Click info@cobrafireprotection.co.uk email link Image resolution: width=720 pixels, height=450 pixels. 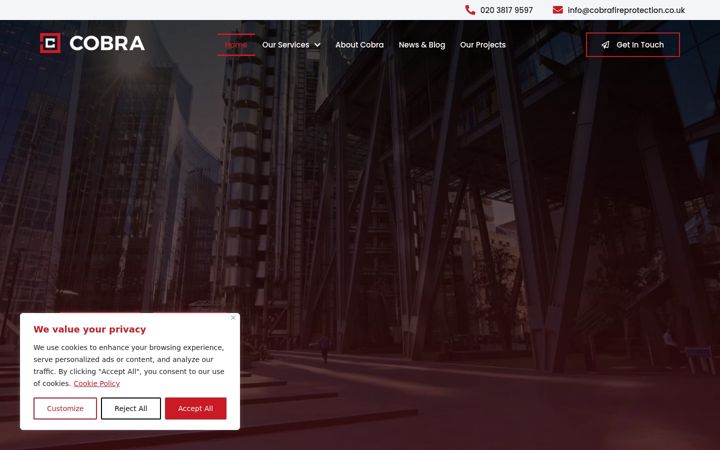click(x=626, y=10)
